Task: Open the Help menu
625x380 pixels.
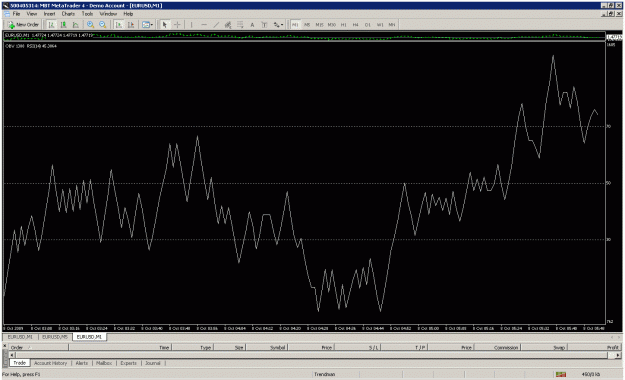Action: pyautogui.click(x=128, y=14)
